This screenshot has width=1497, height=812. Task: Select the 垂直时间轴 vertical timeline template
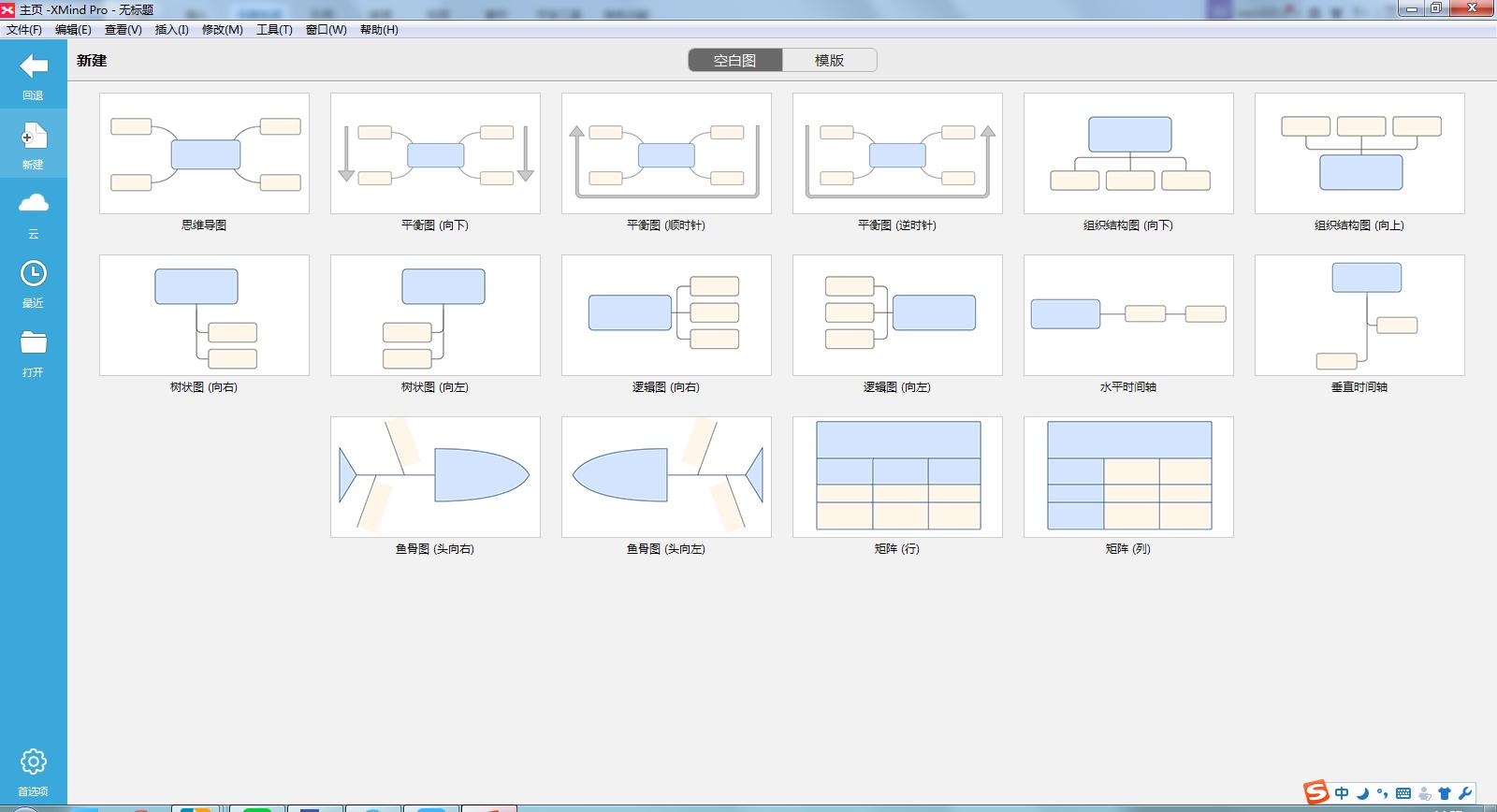pos(1359,315)
